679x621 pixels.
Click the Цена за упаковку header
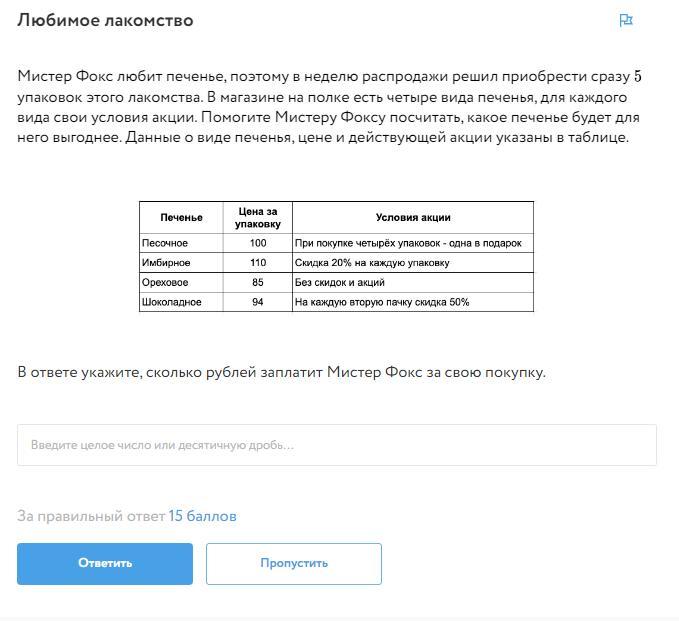258,217
